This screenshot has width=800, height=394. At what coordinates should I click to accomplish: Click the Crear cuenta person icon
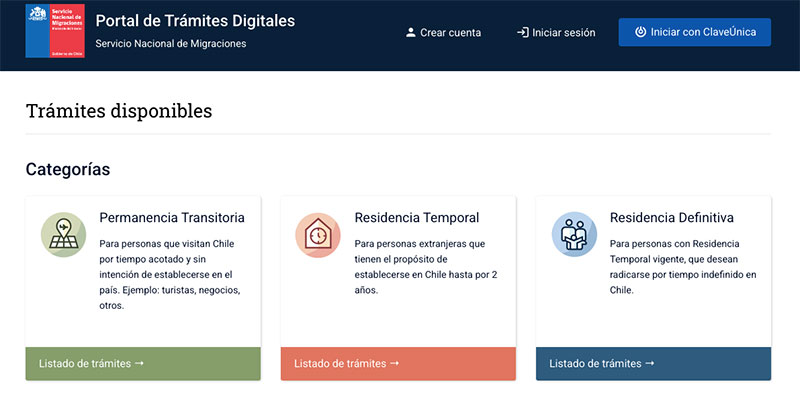(410, 33)
